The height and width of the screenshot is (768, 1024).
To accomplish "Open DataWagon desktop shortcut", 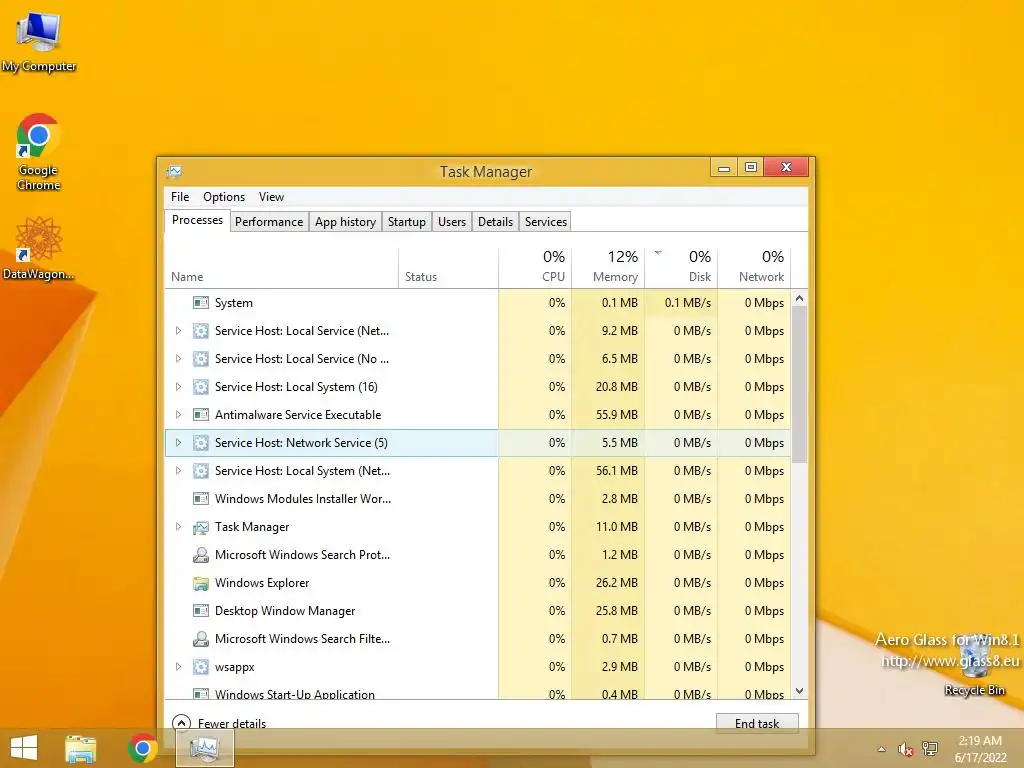I will (38, 249).
